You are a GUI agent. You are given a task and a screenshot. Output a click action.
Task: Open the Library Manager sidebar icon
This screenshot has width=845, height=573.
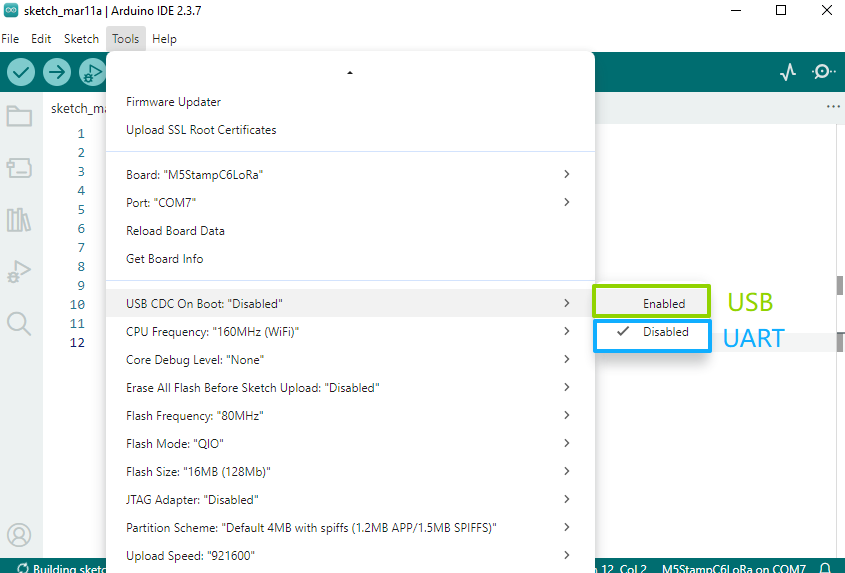point(19,220)
